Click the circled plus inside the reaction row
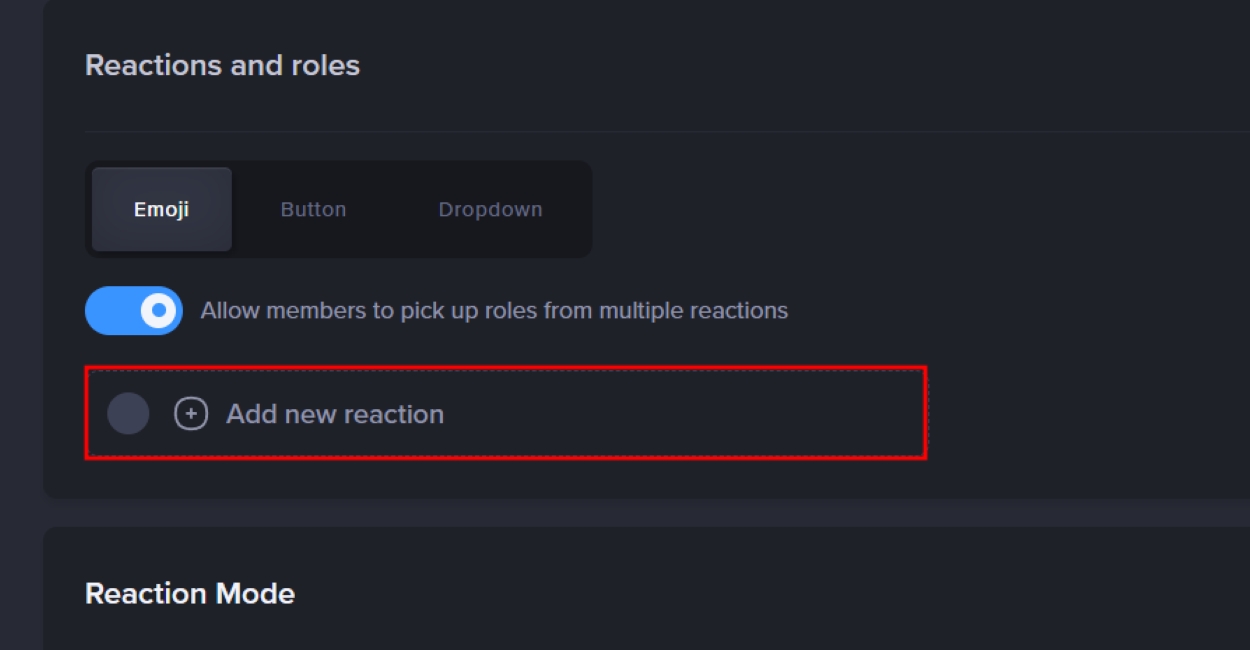The height and width of the screenshot is (650, 1250). click(191, 412)
